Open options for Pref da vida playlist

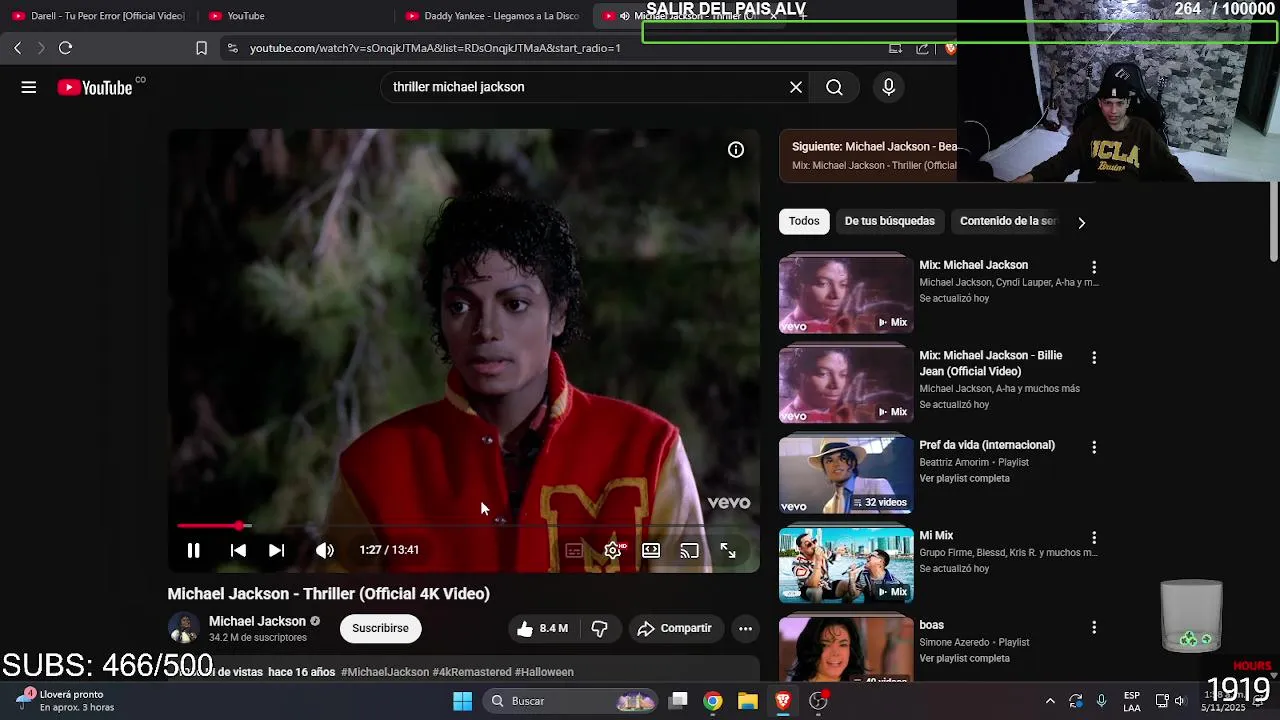pos(1094,447)
